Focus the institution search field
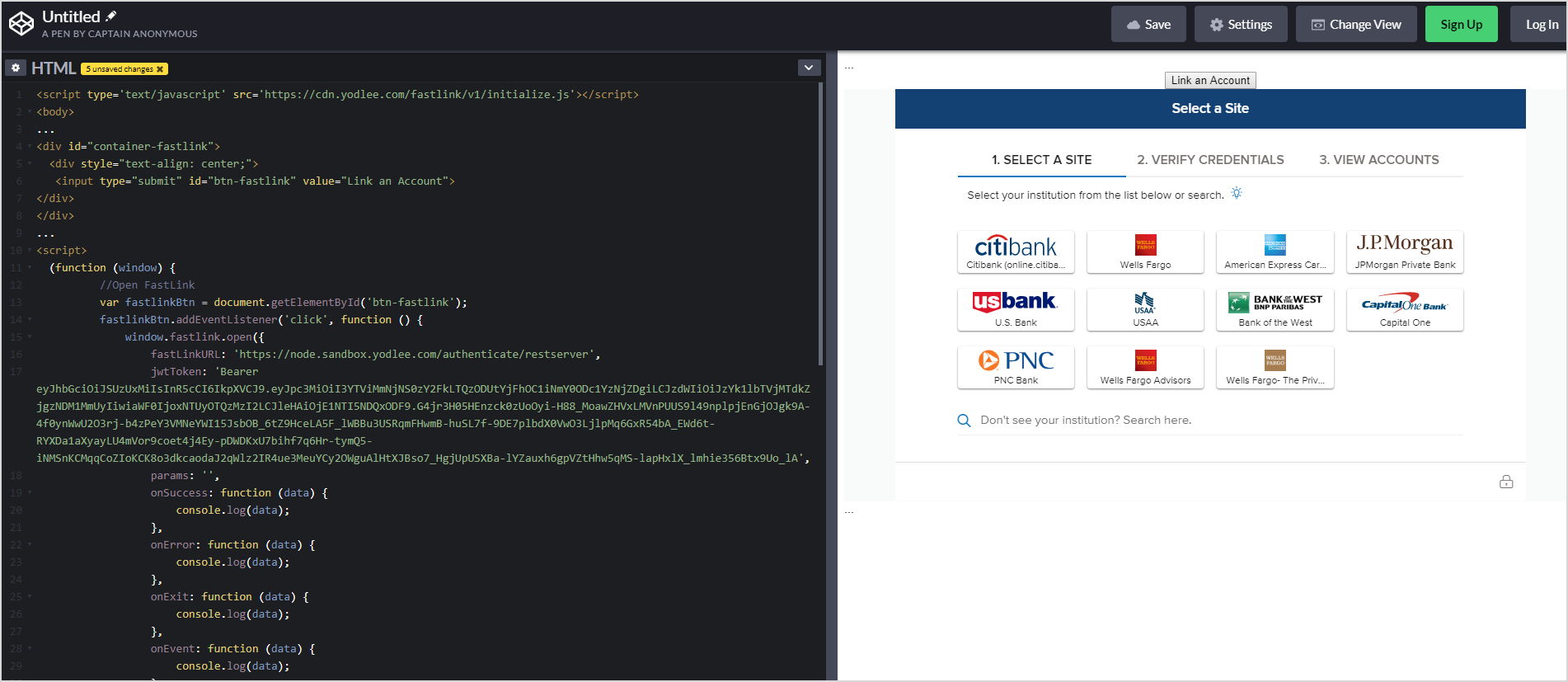The width and height of the screenshot is (1568, 682). (x=1220, y=421)
